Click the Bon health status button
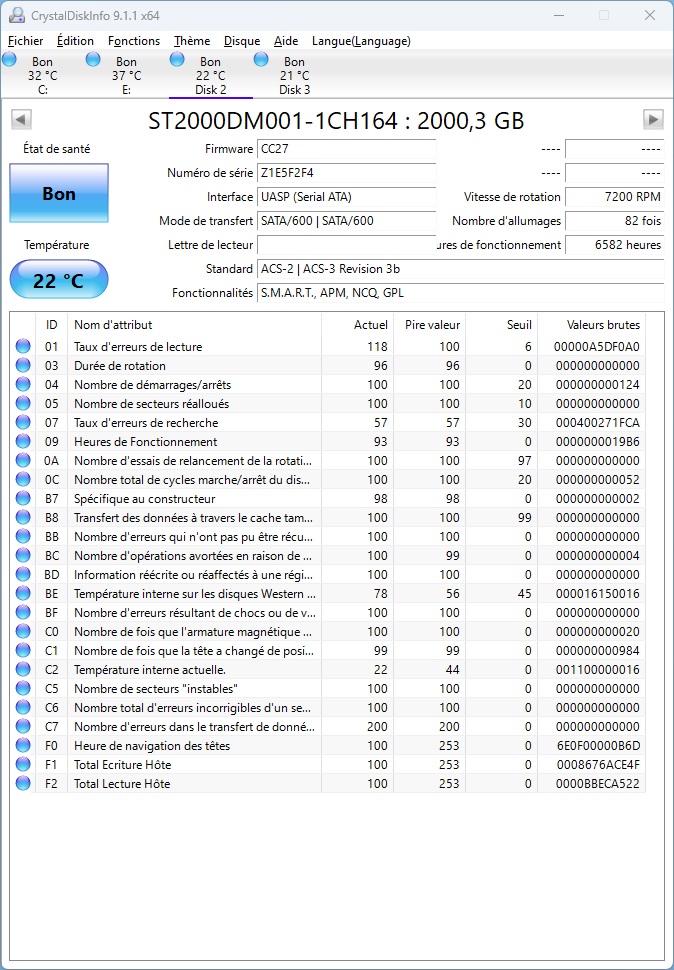The image size is (674, 970). (59, 193)
